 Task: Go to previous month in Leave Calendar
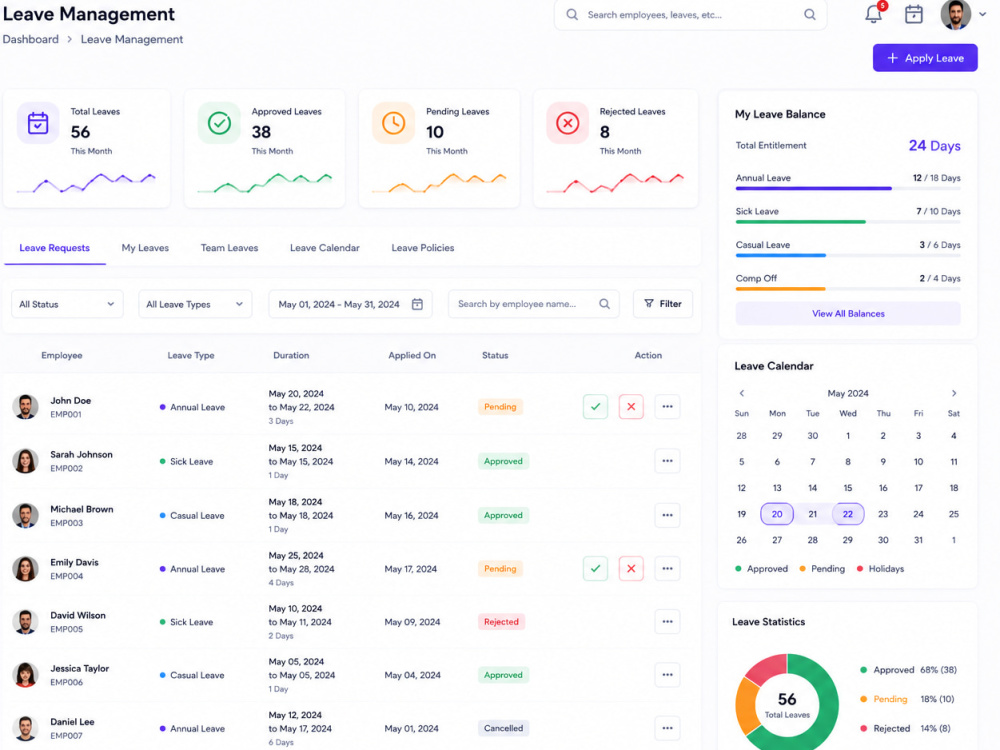tap(742, 393)
